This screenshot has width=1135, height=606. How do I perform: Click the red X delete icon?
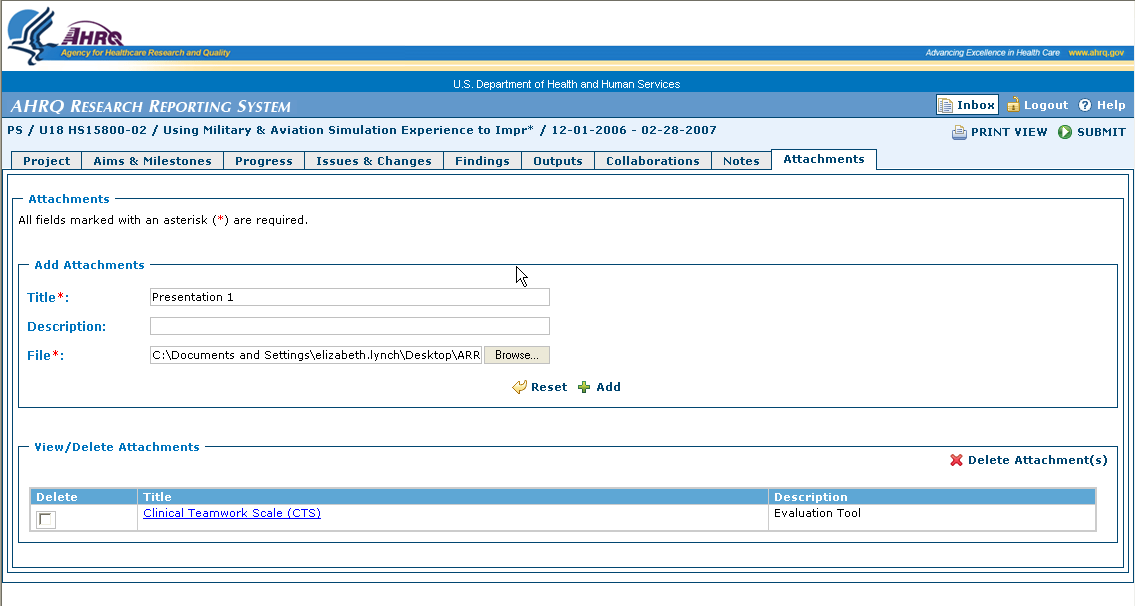[x=956, y=460]
